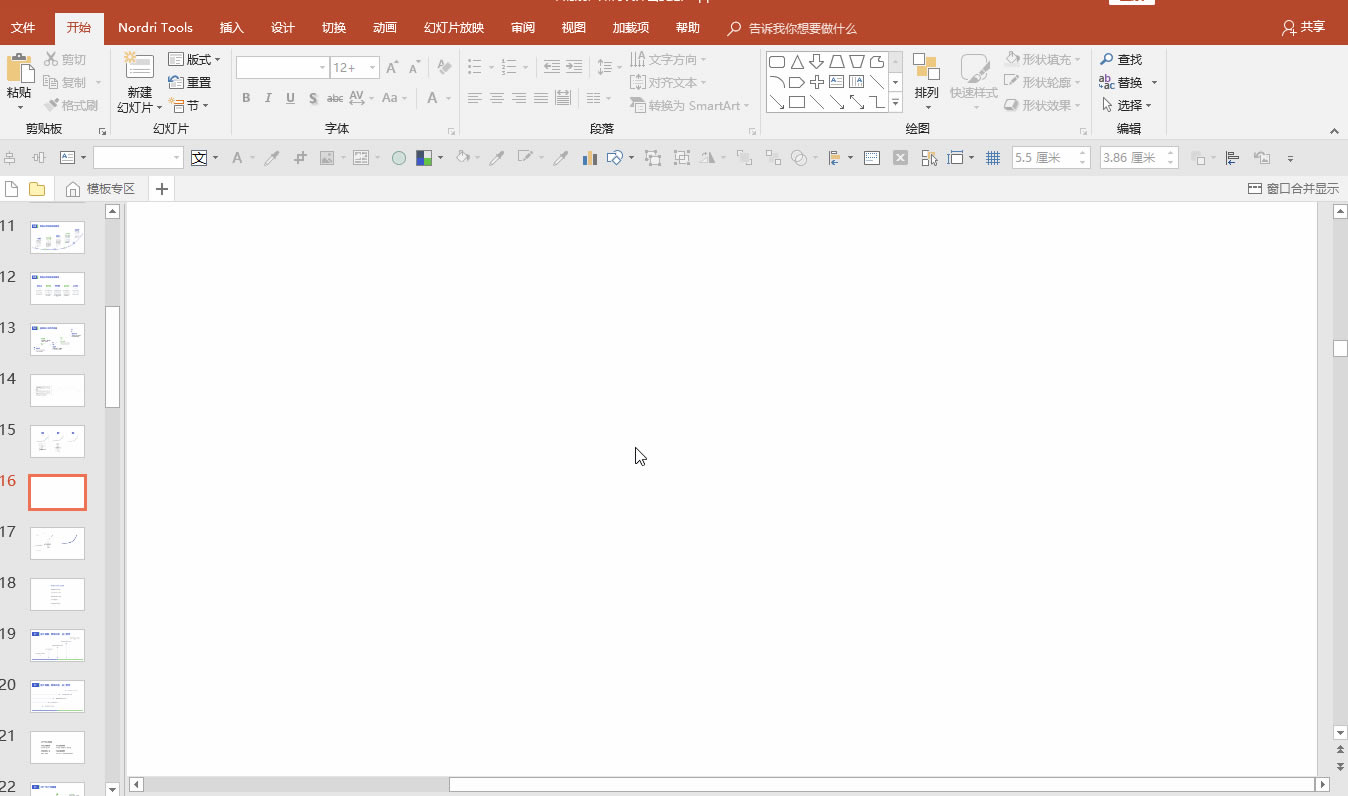Click the 共享 (Share) button
This screenshot has height=796, width=1348.
tap(1303, 27)
